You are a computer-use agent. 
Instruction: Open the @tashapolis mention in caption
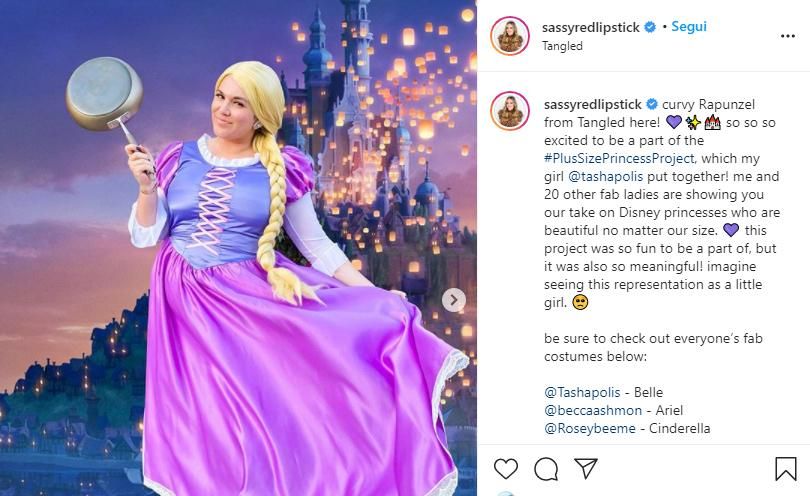tap(605, 176)
